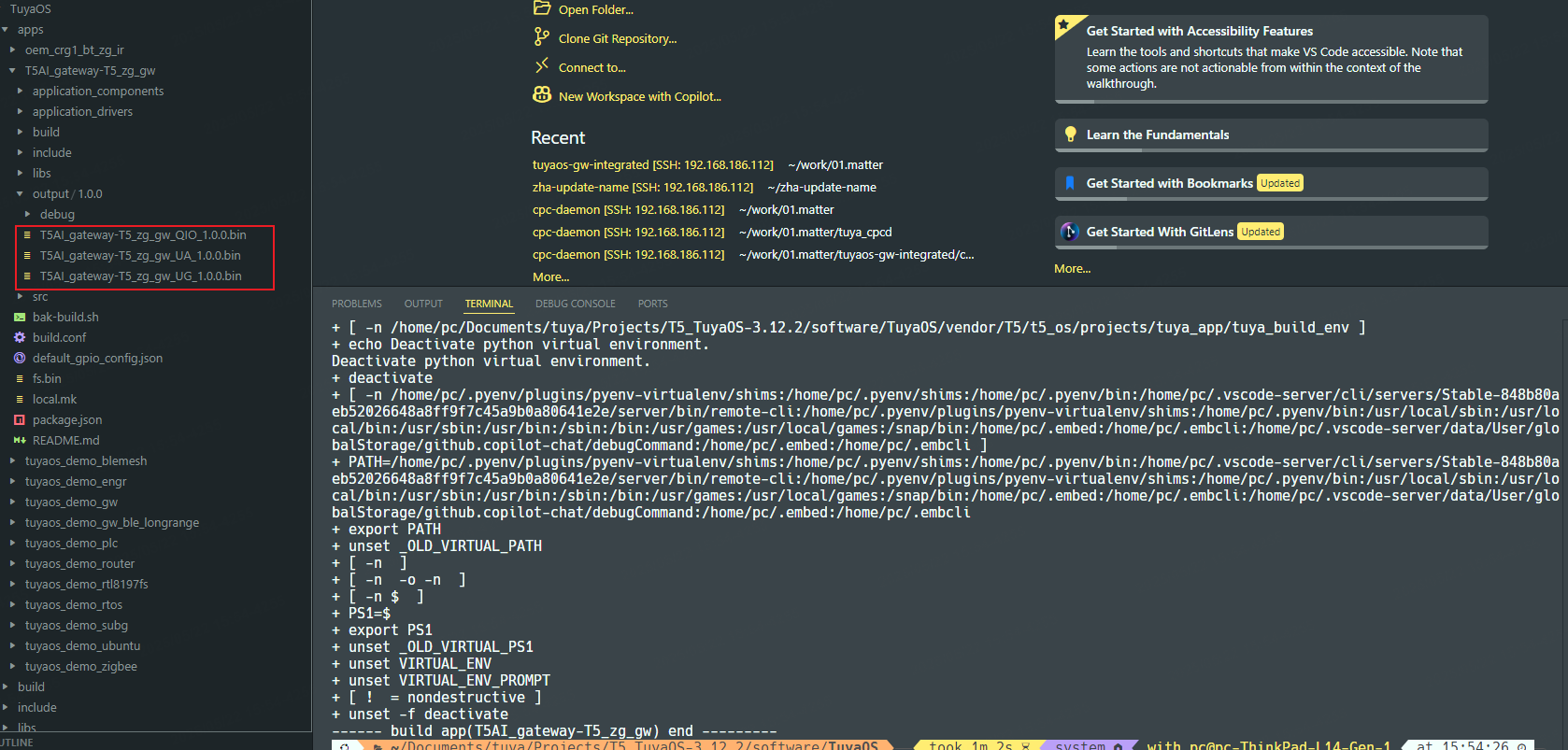This screenshot has width=1568, height=750.
Task: Click the README.md markdown icon
Action: (x=20, y=441)
